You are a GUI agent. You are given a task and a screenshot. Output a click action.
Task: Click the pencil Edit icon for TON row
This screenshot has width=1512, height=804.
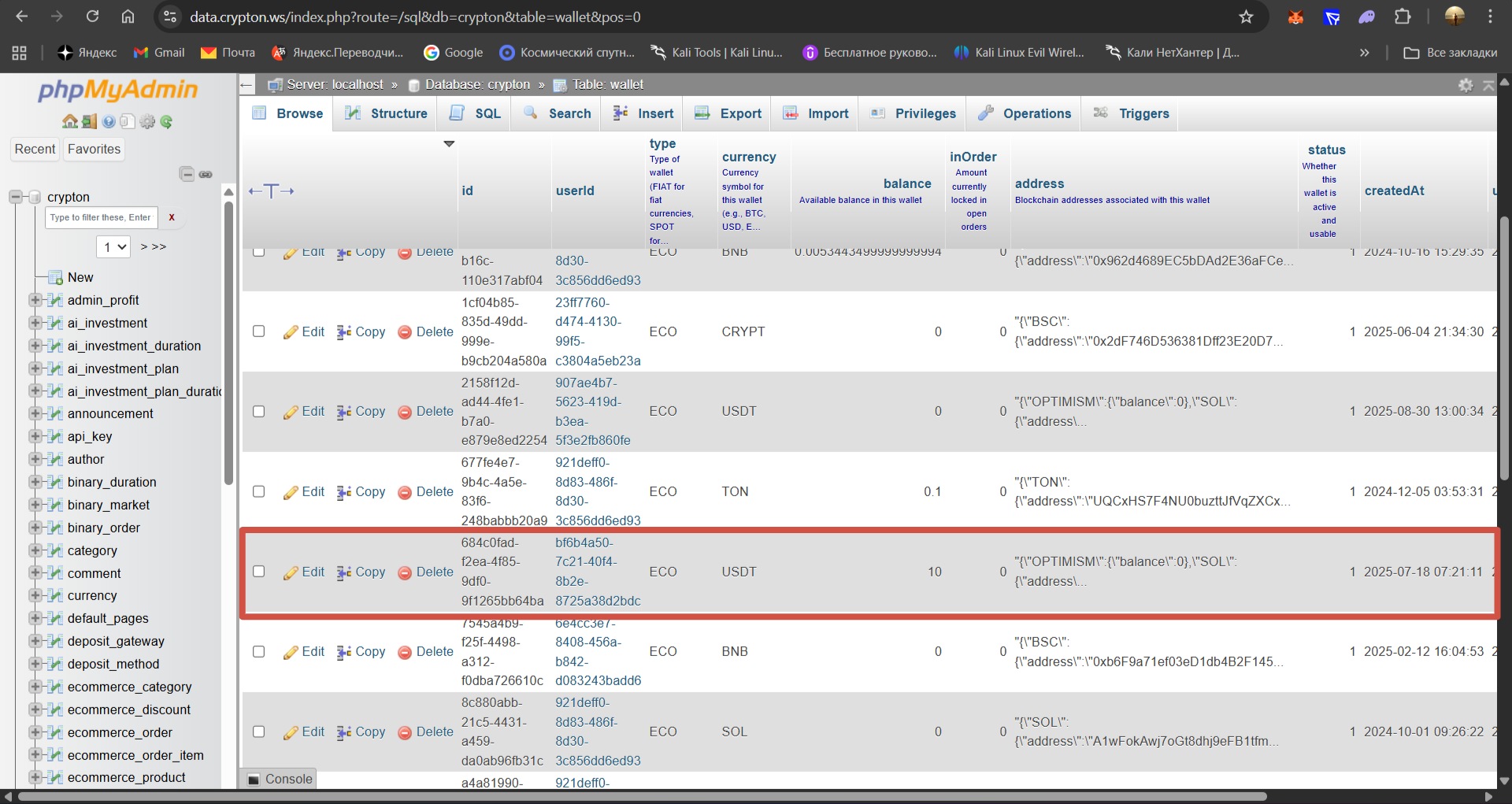(291, 492)
